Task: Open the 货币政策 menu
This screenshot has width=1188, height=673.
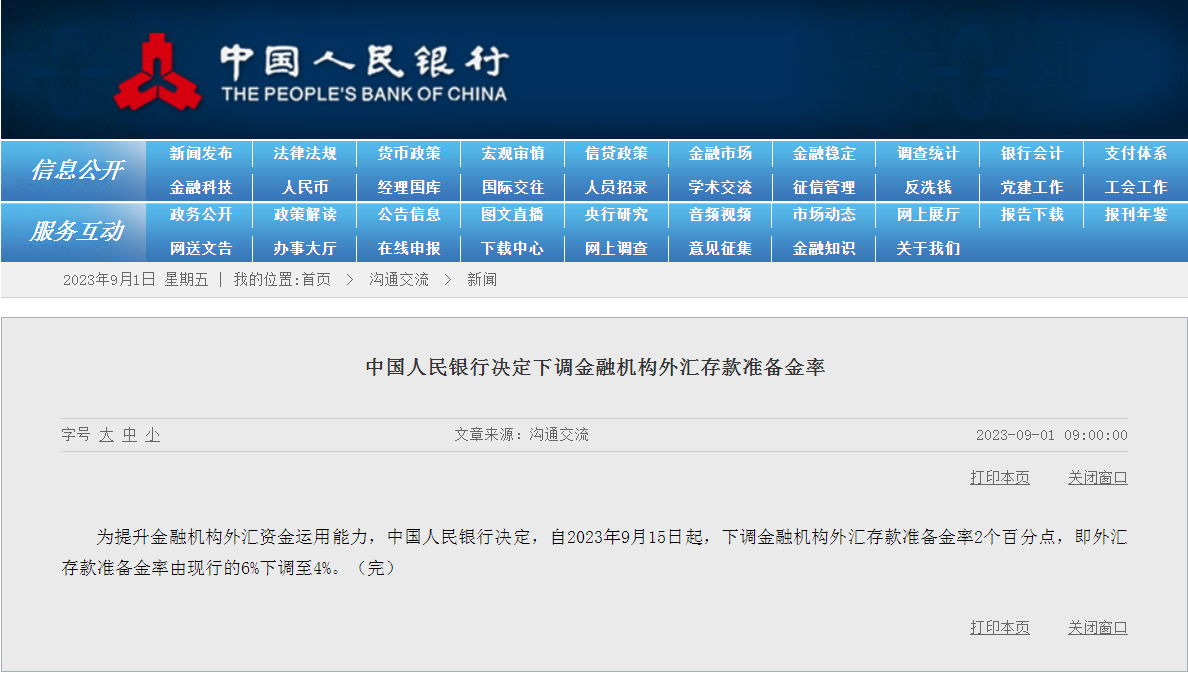Action: pos(409,154)
